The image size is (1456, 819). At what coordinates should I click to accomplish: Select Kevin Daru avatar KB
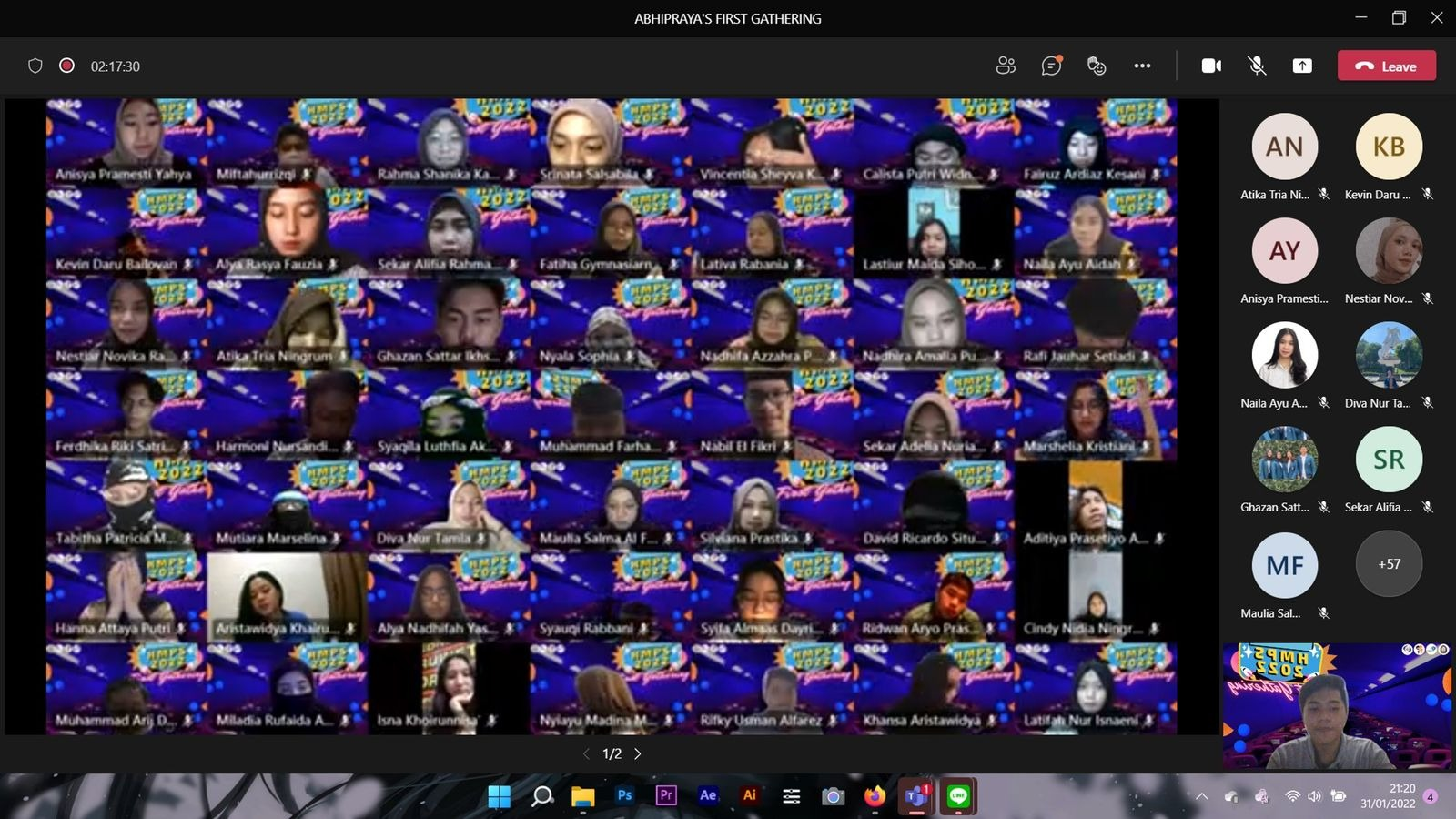[1389, 147]
